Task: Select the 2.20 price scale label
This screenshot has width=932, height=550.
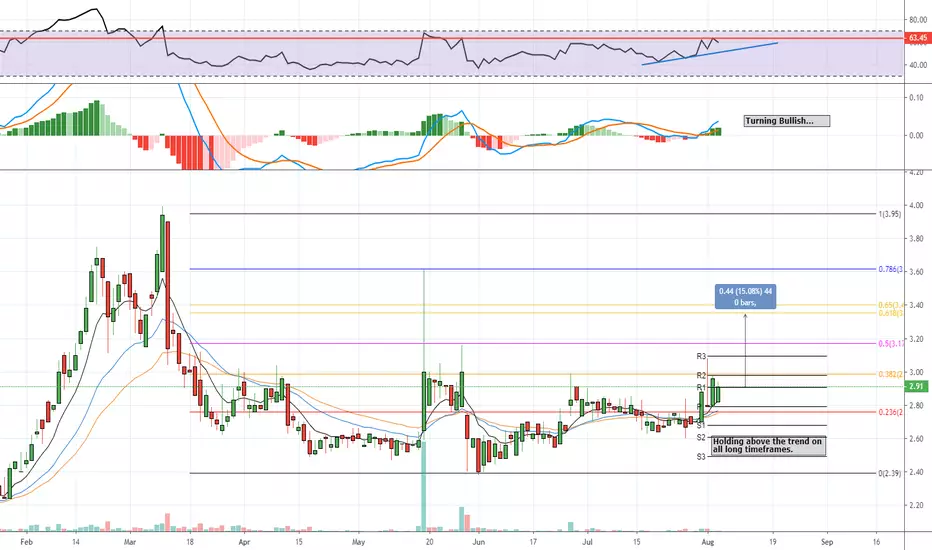Action: click(916, 505)
